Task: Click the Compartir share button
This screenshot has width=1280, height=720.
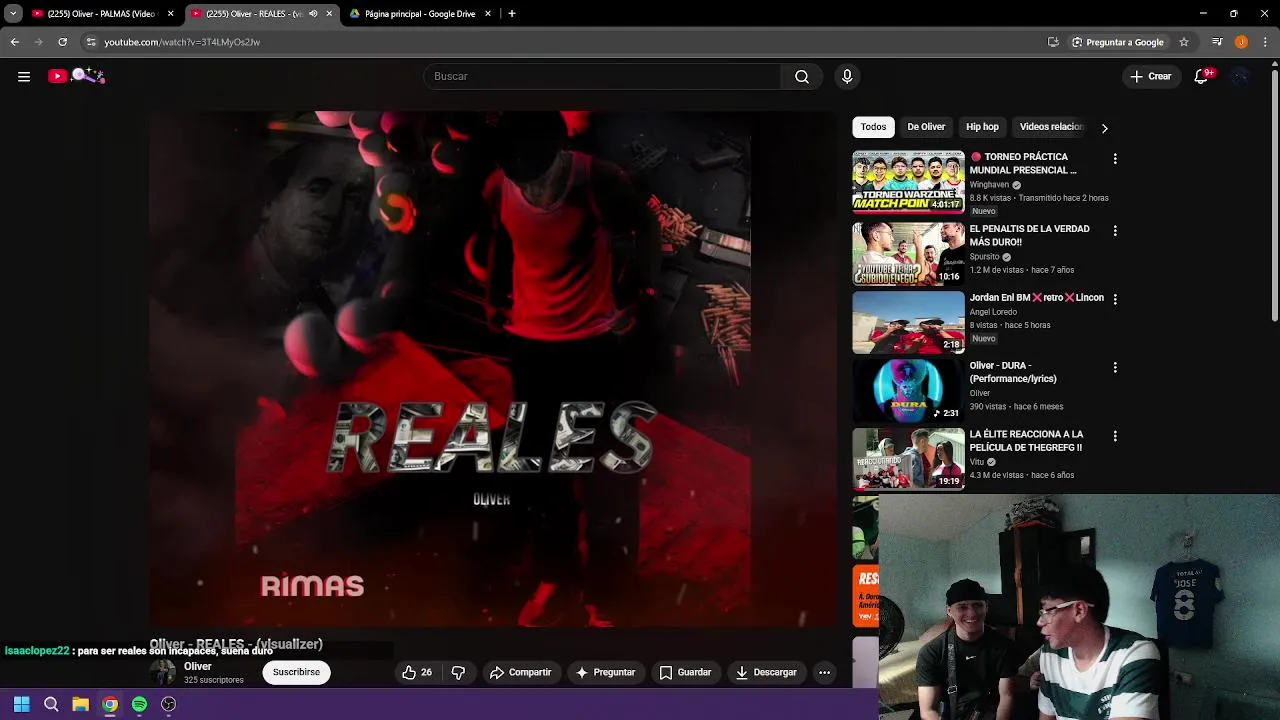Action: 520,673
